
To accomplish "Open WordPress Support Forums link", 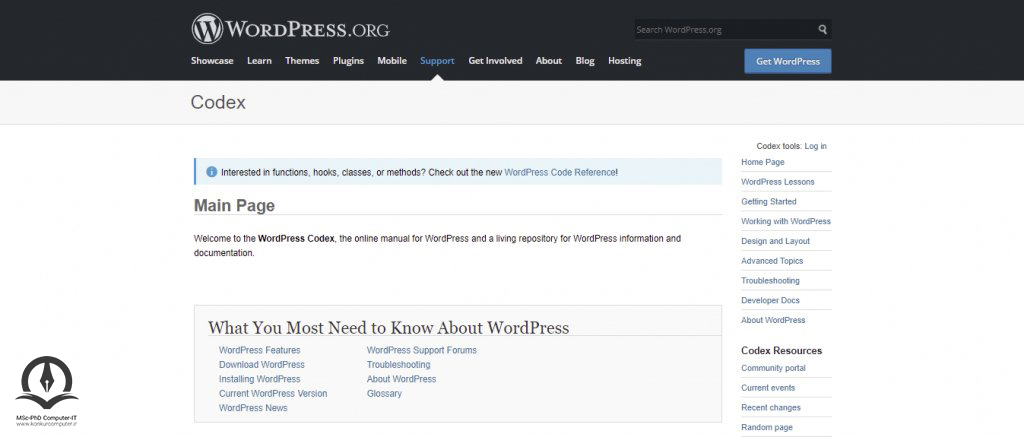I will click(x=422, y=350).
